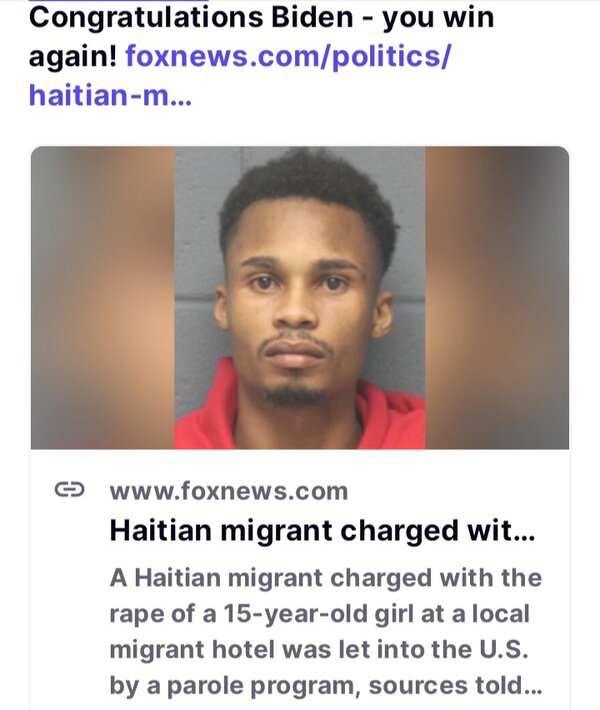Tap the word "charged" in the card headline
Image resolution: width=600 pixels, height=710 pixels.
coord(400,530)
